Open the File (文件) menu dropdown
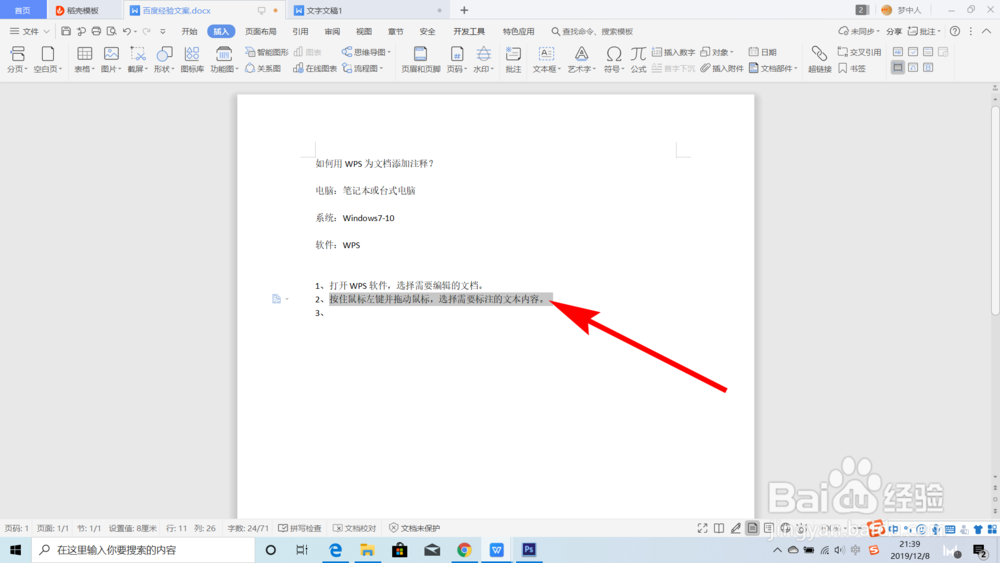Screen dimensions: 1000x563 29,31
